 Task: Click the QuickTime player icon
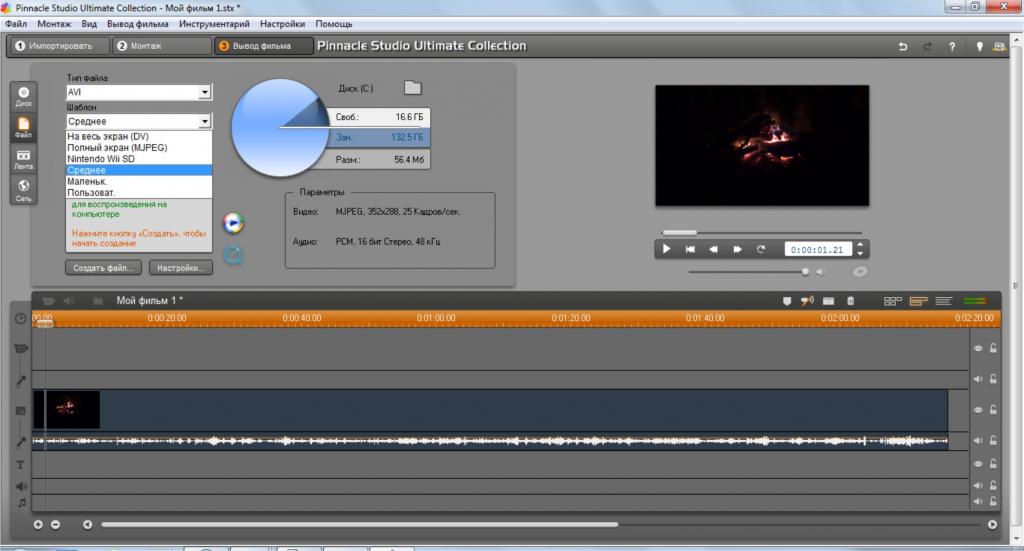pos(233,255)
